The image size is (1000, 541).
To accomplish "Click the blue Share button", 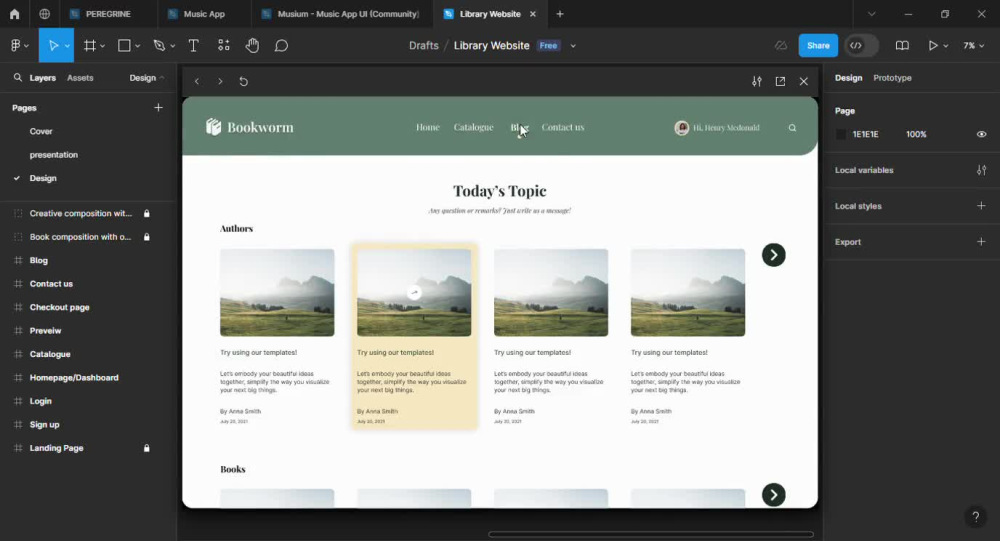I will (818, 45).
